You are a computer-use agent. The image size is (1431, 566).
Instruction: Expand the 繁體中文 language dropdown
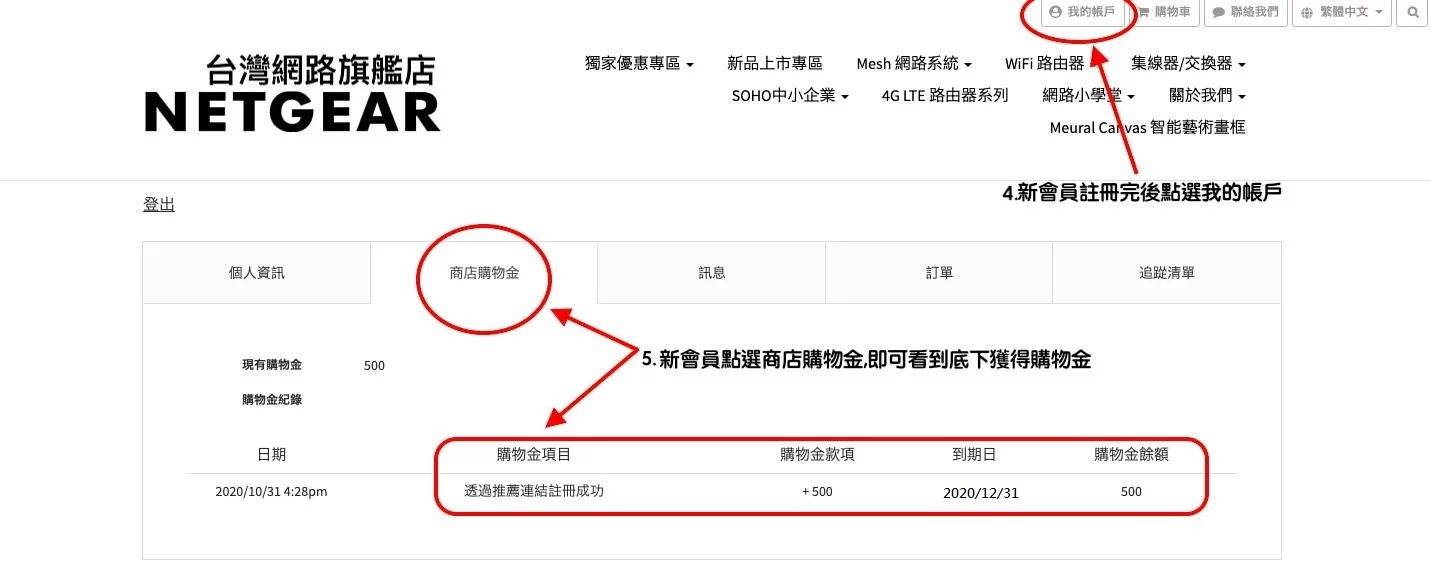coord(1343,13)
